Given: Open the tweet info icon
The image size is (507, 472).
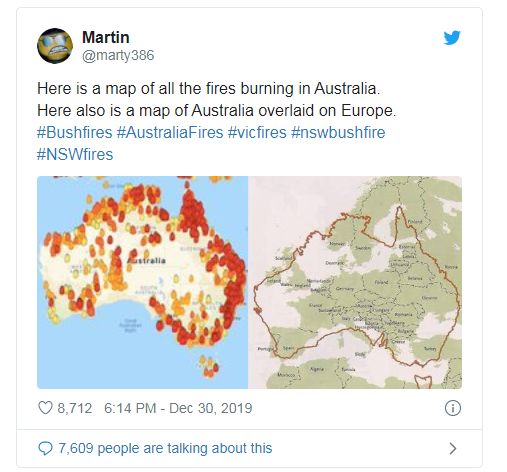Looking at the screenshot, I should pyautogui.click(x=453, y=408).
